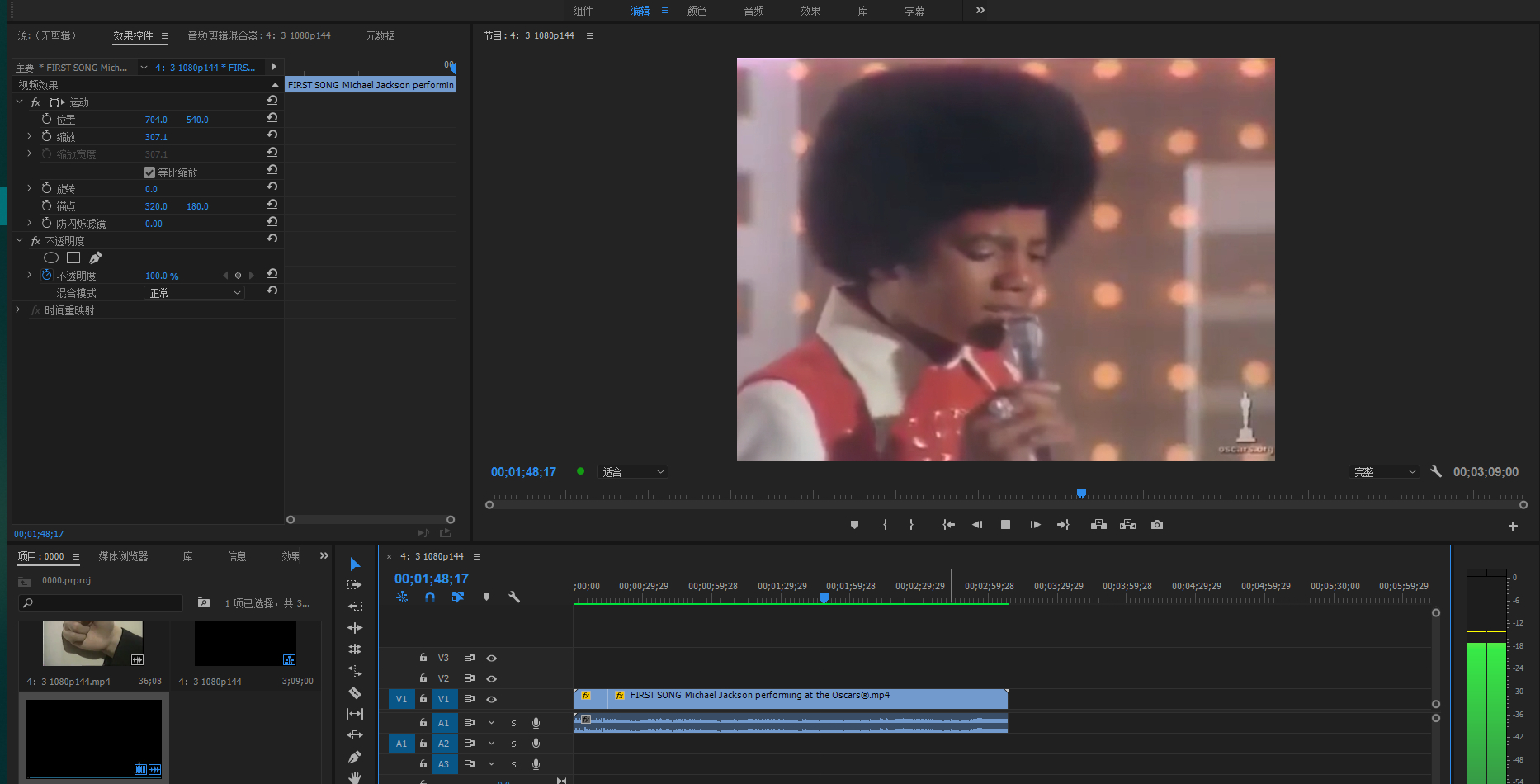Switch to the 颜色 workspace tab
Screen dimensions: 1540x784
(697, 11)
